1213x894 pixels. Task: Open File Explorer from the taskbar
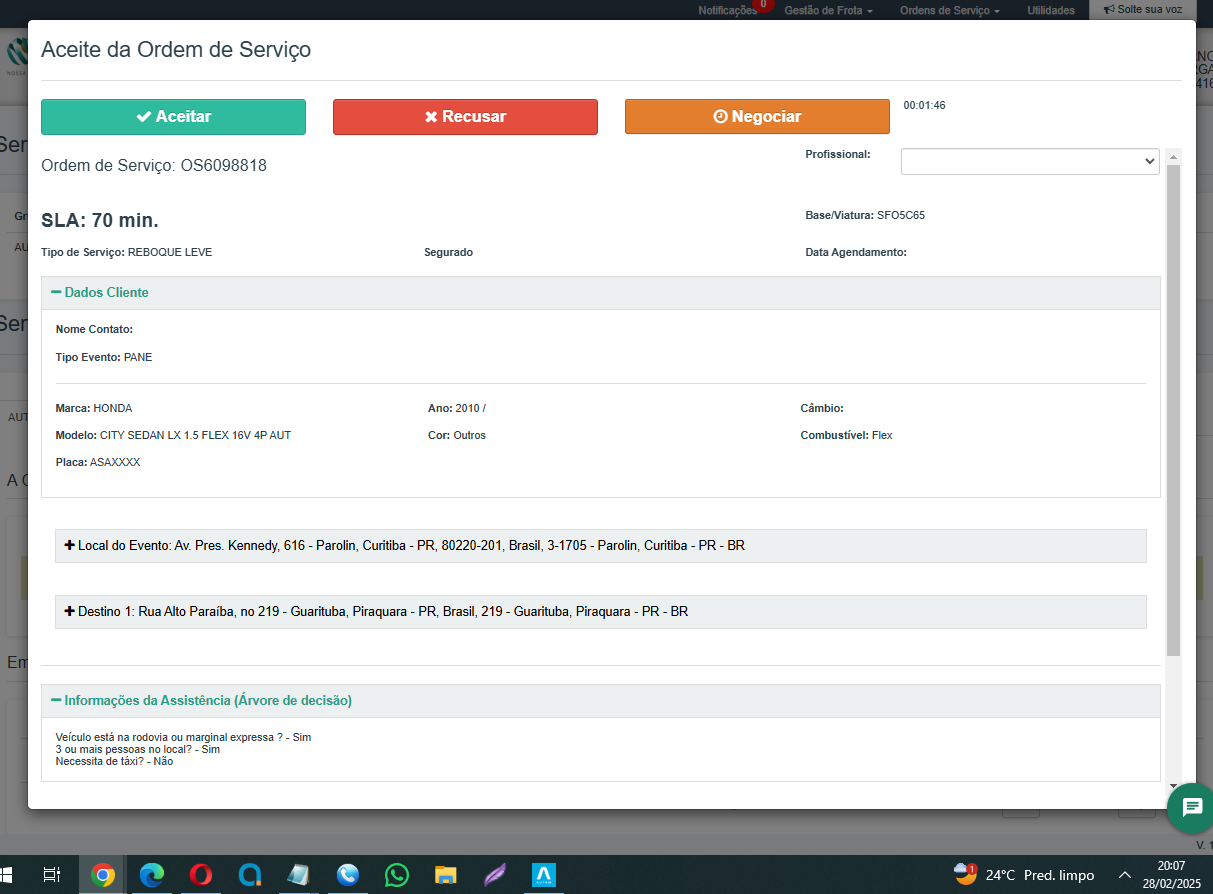tap(446, 875)
